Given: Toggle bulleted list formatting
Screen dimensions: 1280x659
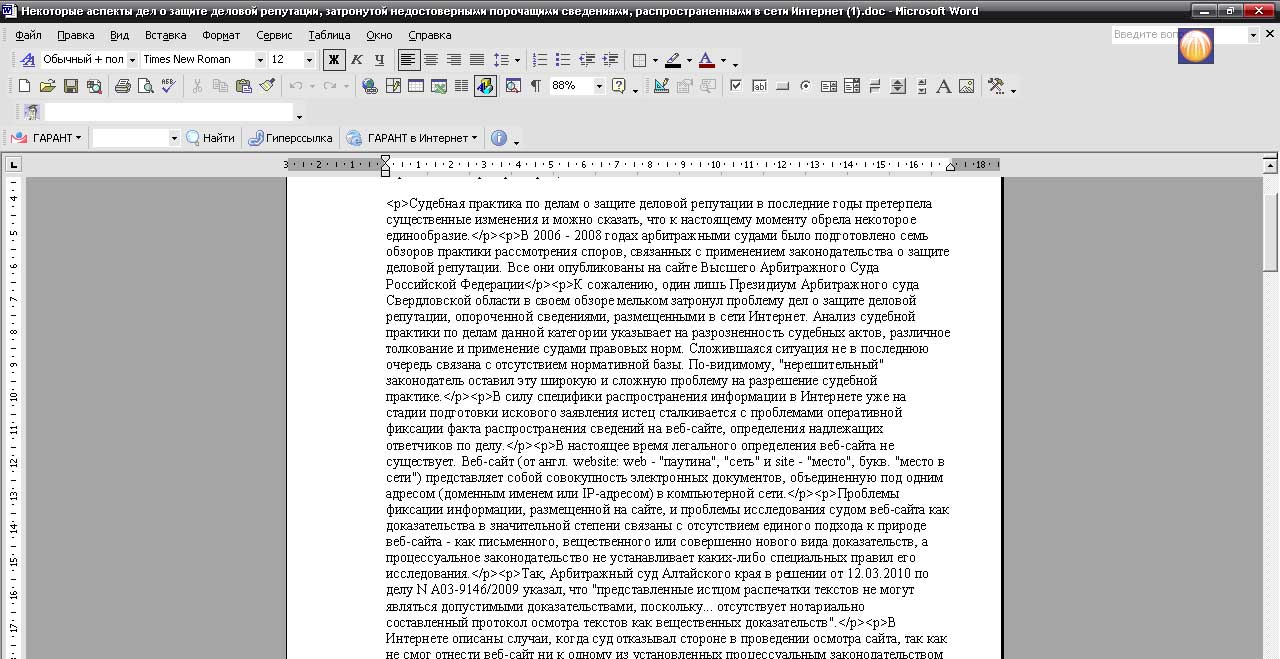Looking at the screenshot, I should (564, 60).
